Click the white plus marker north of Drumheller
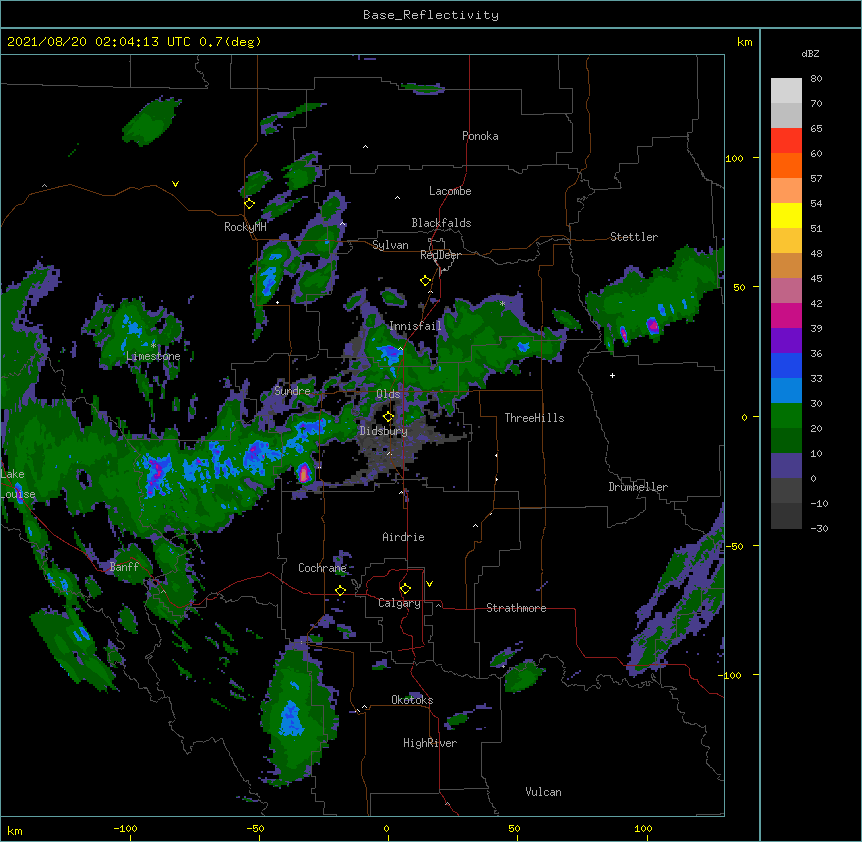 (612, 375)
